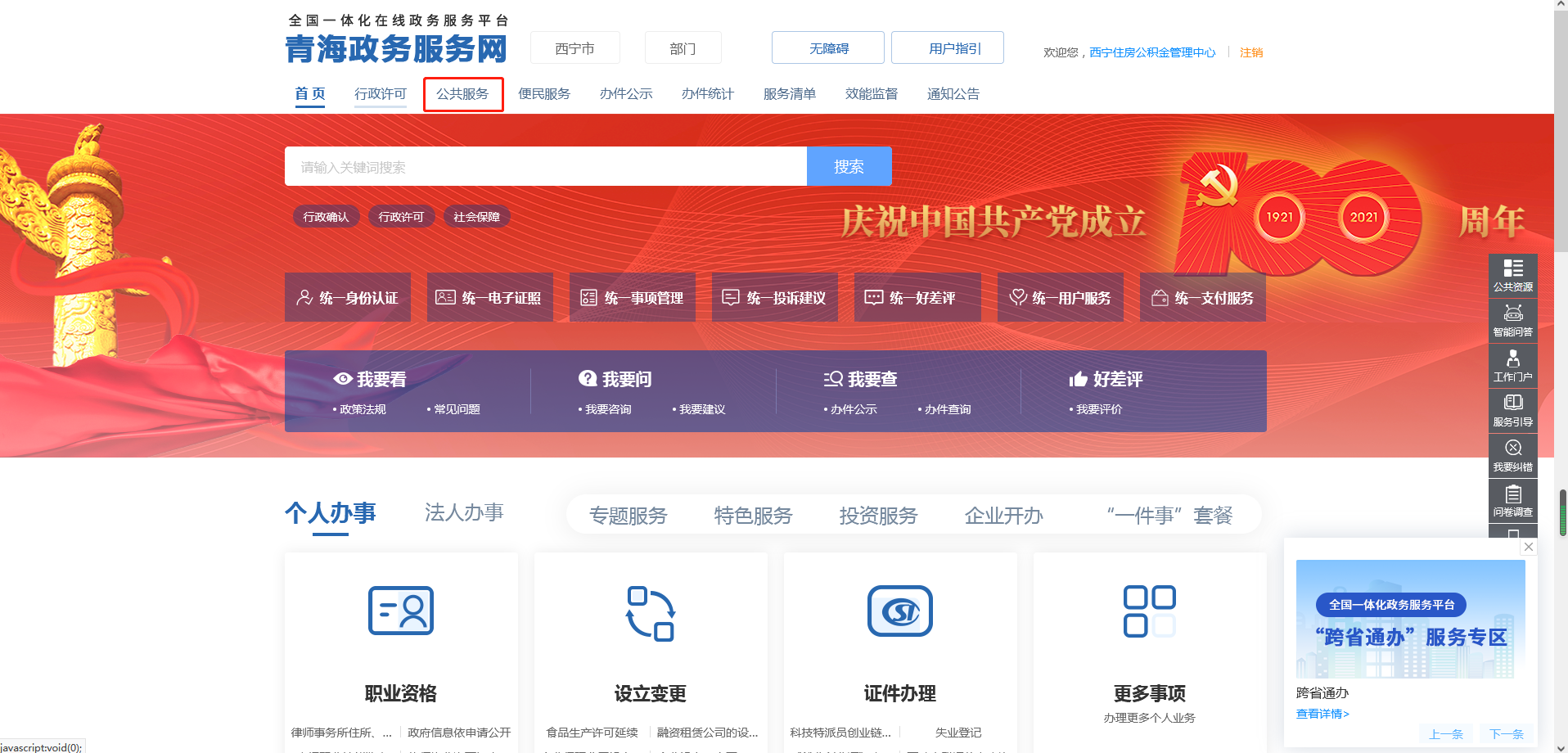Click the 统一电子证照 card icon
This screenshot has width=1568, height=753.
click(445, 297)
